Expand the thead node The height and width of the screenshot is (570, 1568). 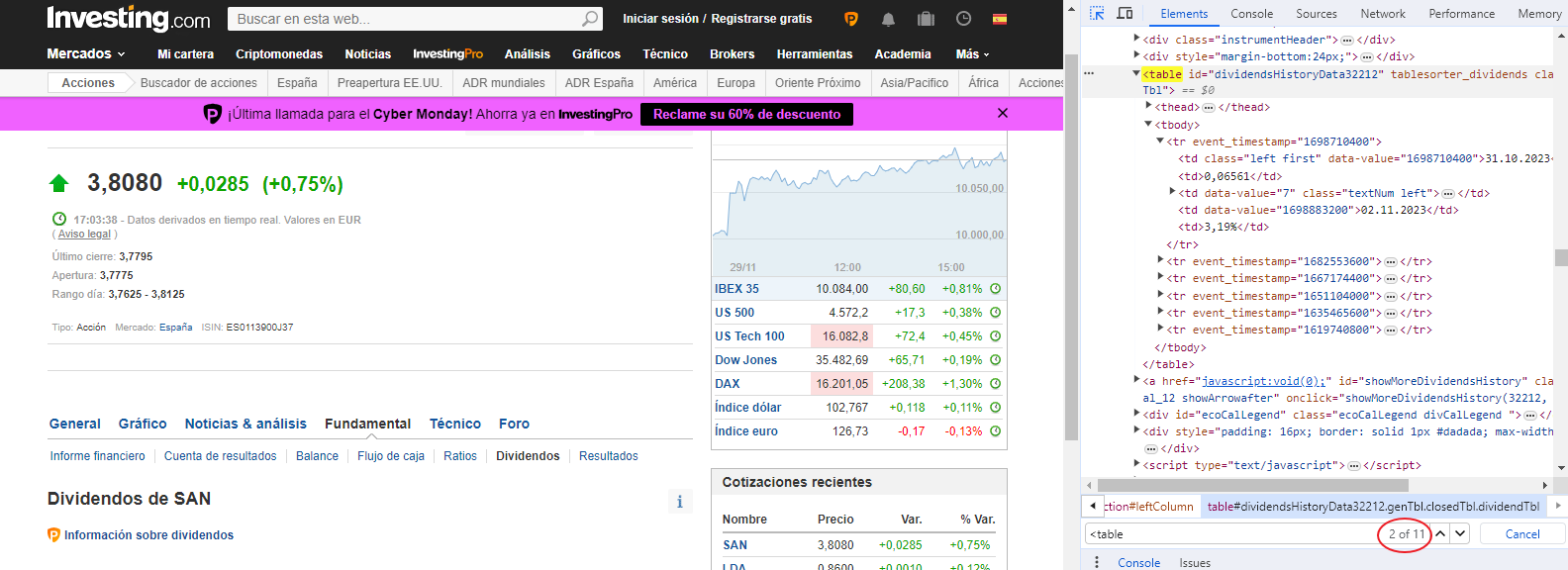click(x=1148, y=107)
